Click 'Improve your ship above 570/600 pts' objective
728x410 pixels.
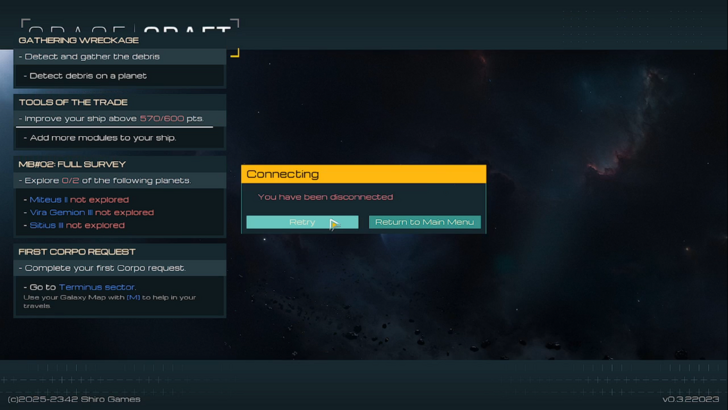(x=120, y=118)
